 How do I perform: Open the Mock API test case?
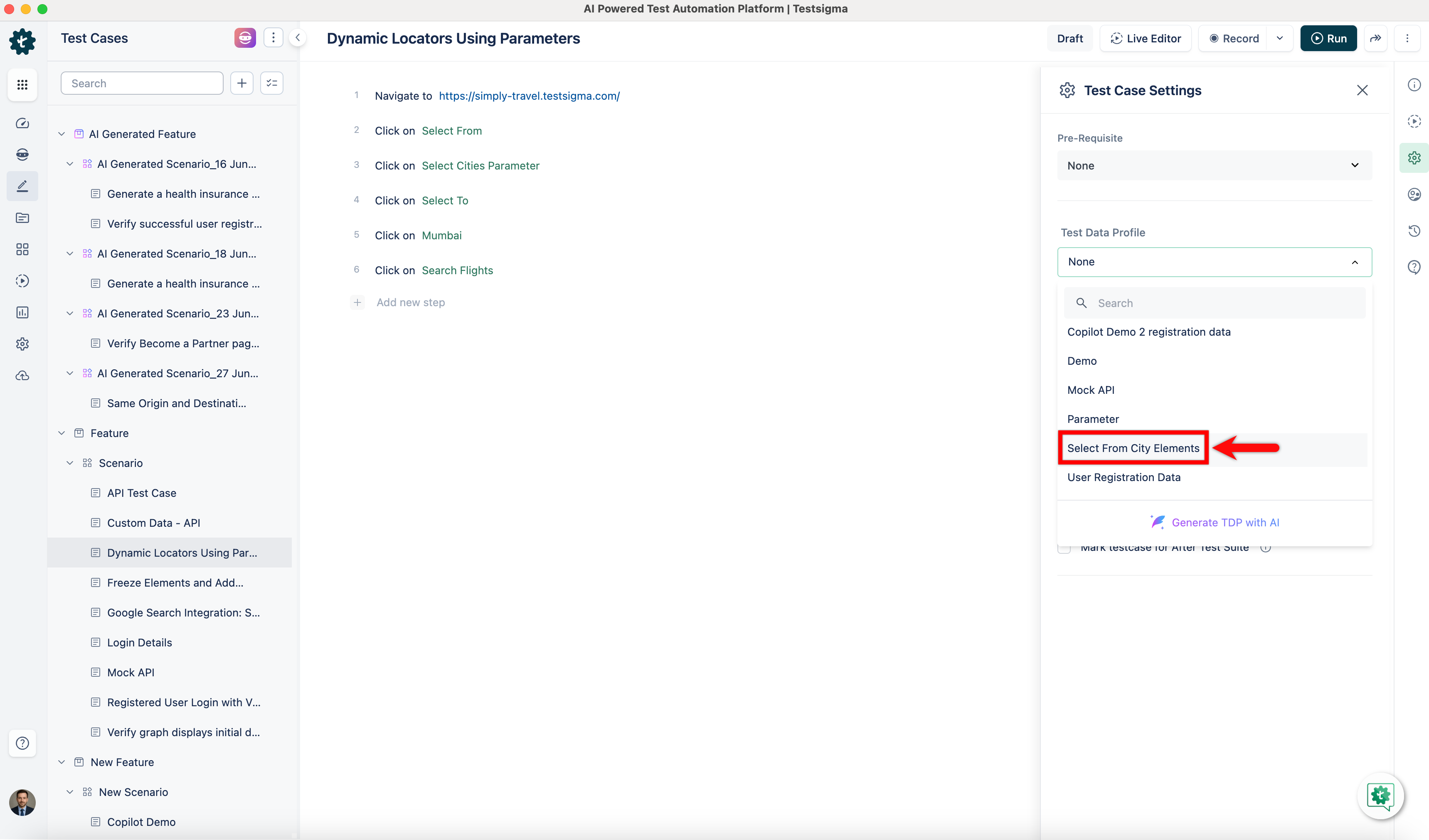coord(131,672)
